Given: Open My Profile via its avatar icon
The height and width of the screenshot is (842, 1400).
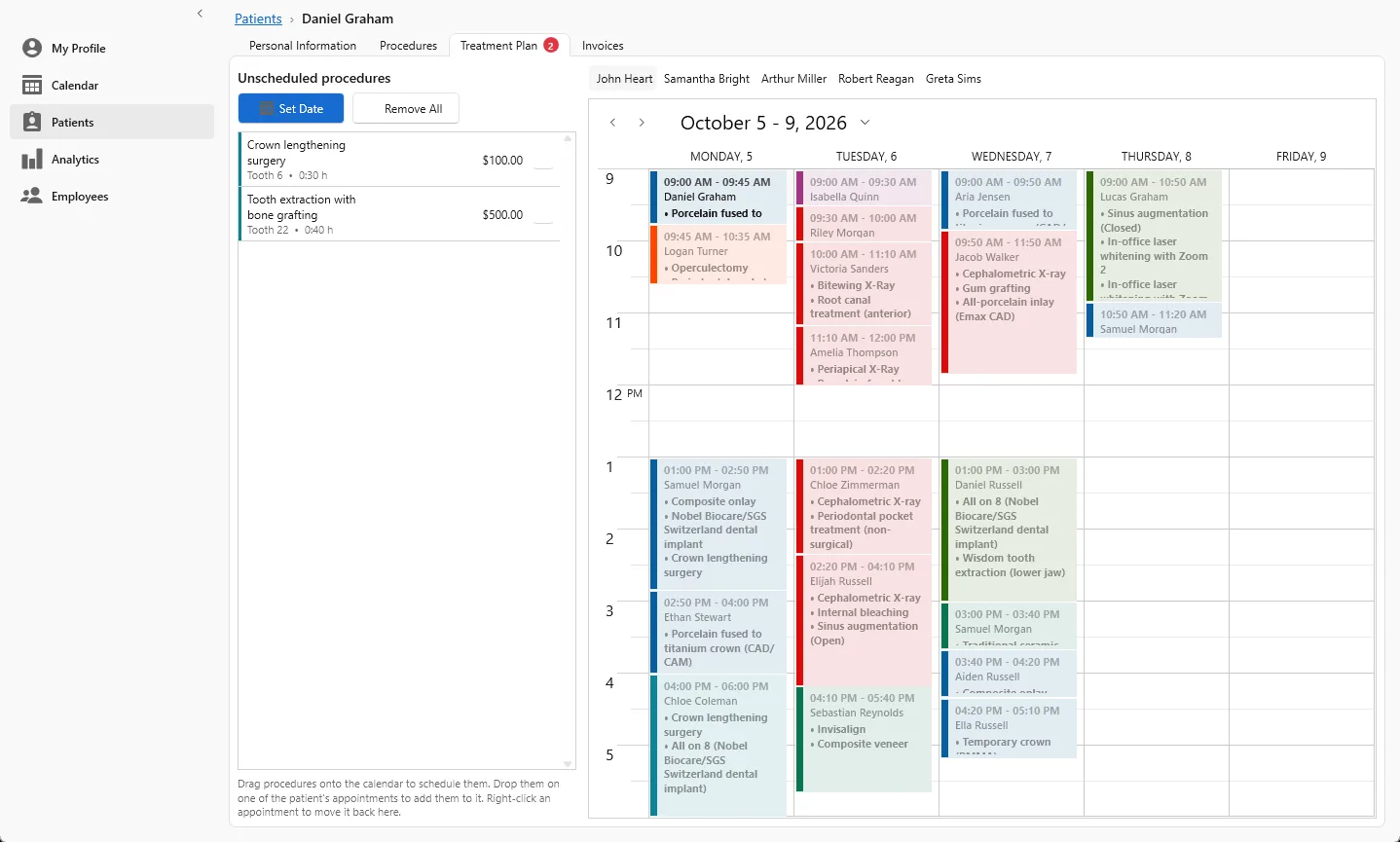Looking at the screenshot, I should pos(32,48).
